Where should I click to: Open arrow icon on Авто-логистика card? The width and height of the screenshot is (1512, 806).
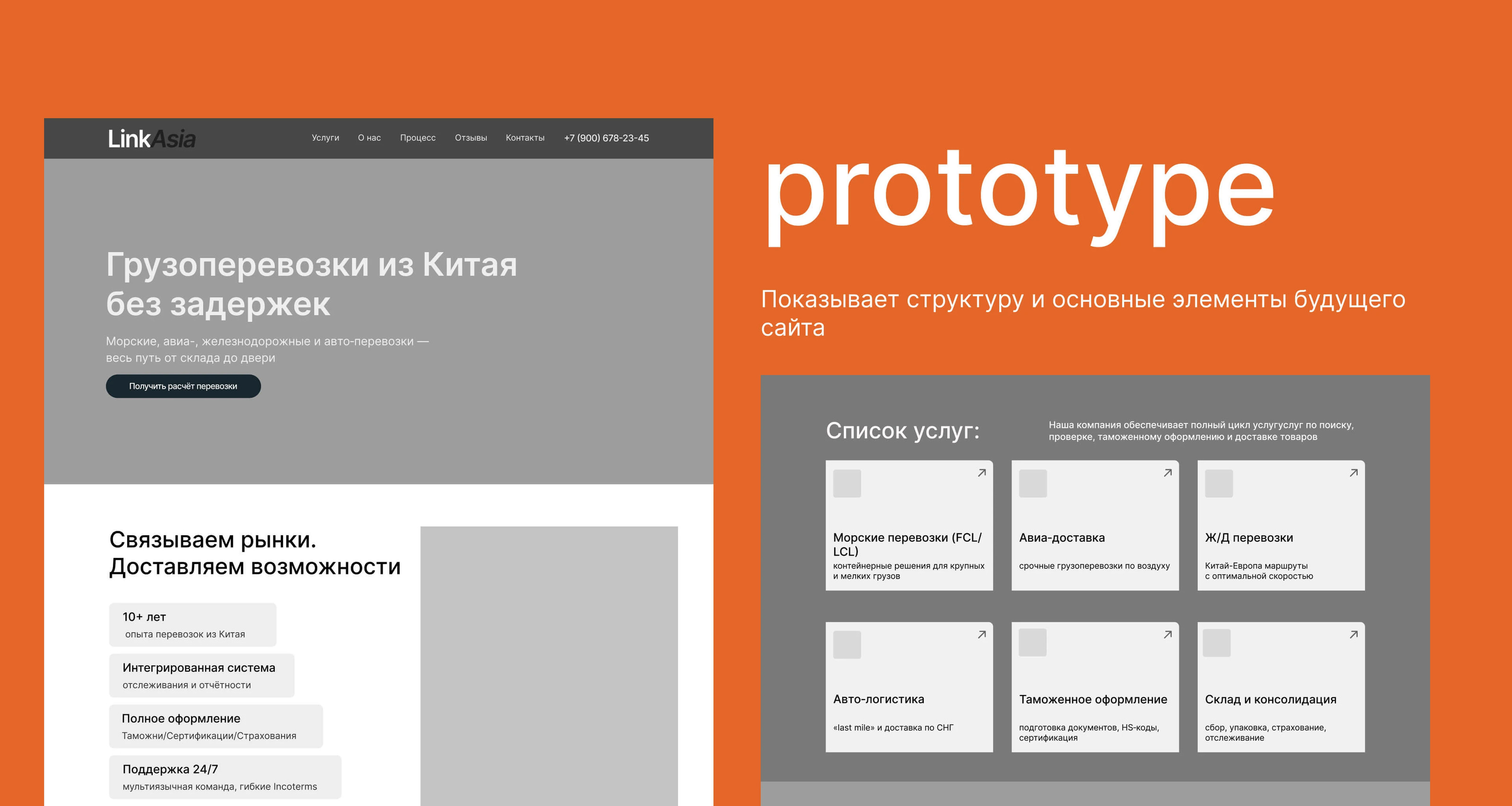click(981, 634)
